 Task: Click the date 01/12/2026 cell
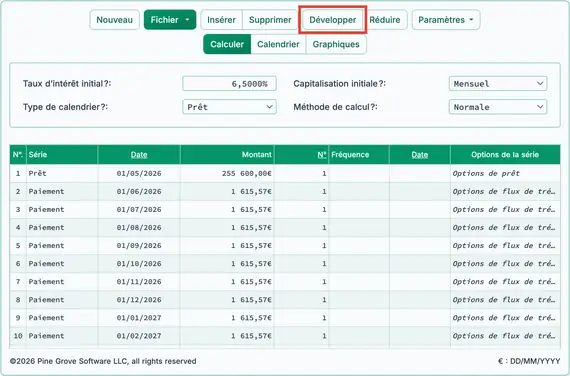139,300
